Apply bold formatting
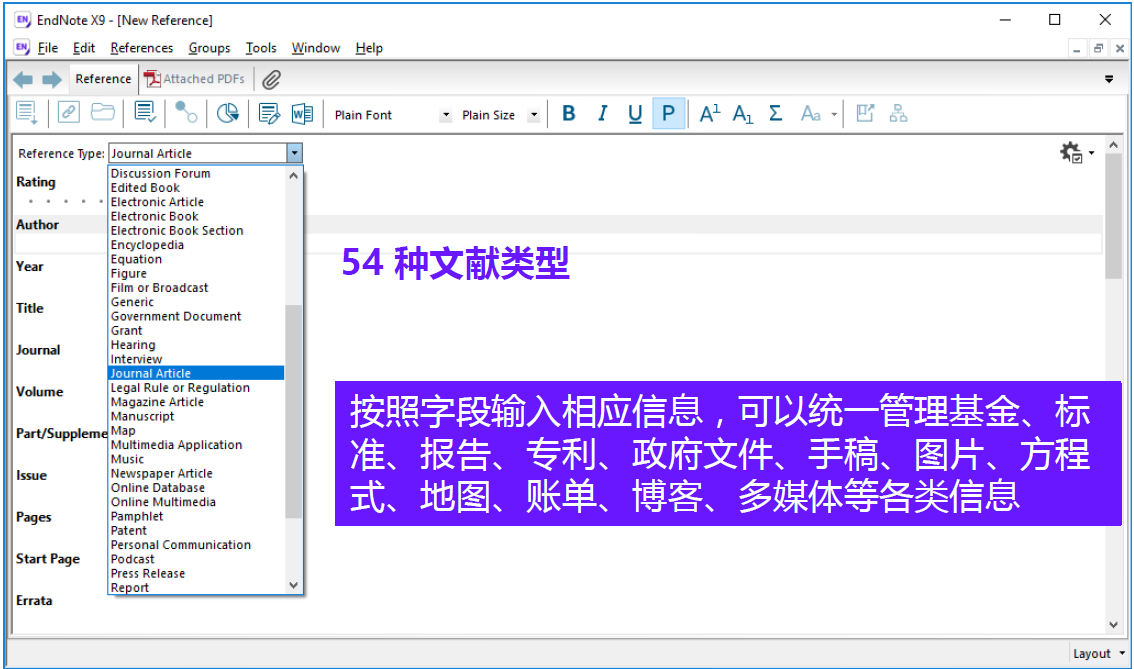 click(x=568, y=114)
